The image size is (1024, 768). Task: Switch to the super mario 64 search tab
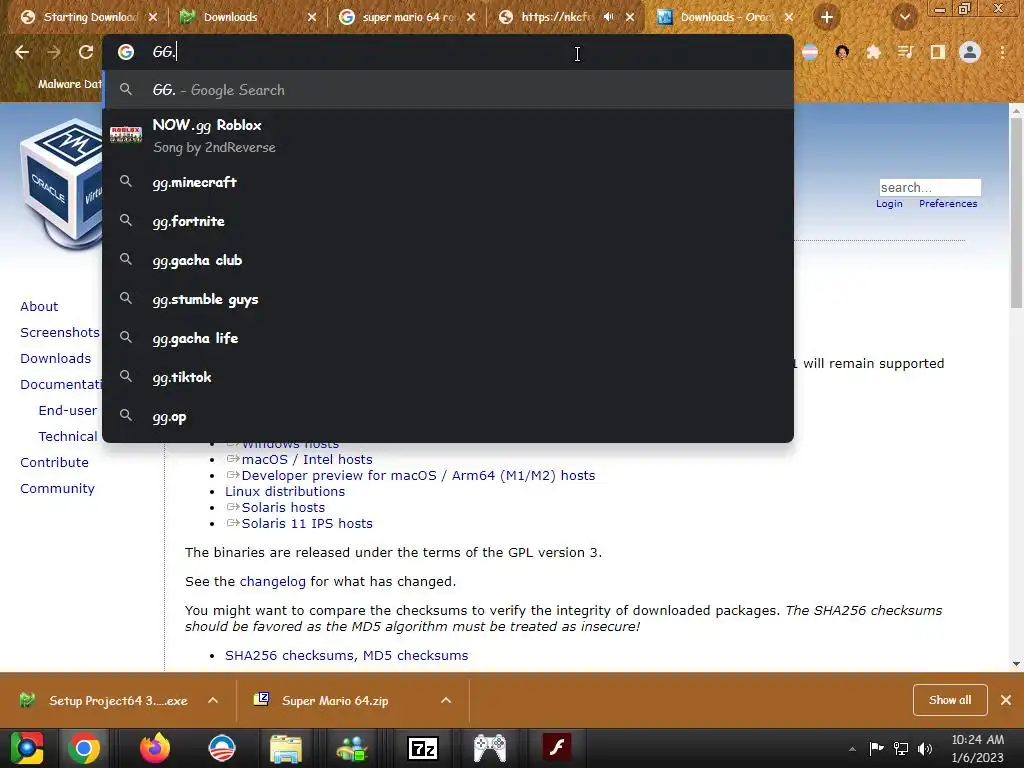408,17
